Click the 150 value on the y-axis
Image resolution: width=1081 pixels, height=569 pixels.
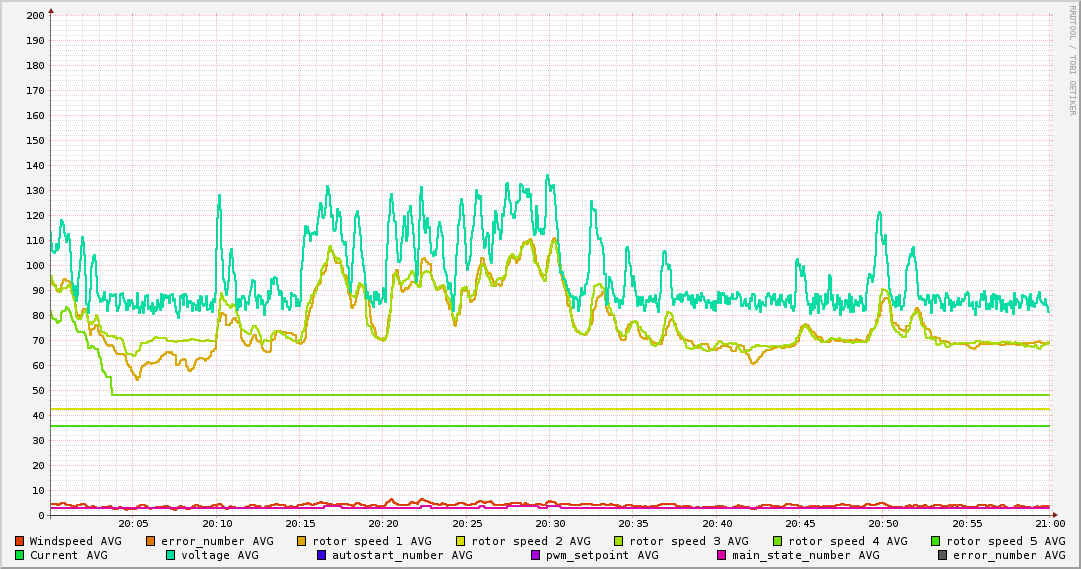pyautogui.click(x=35, y=140)
